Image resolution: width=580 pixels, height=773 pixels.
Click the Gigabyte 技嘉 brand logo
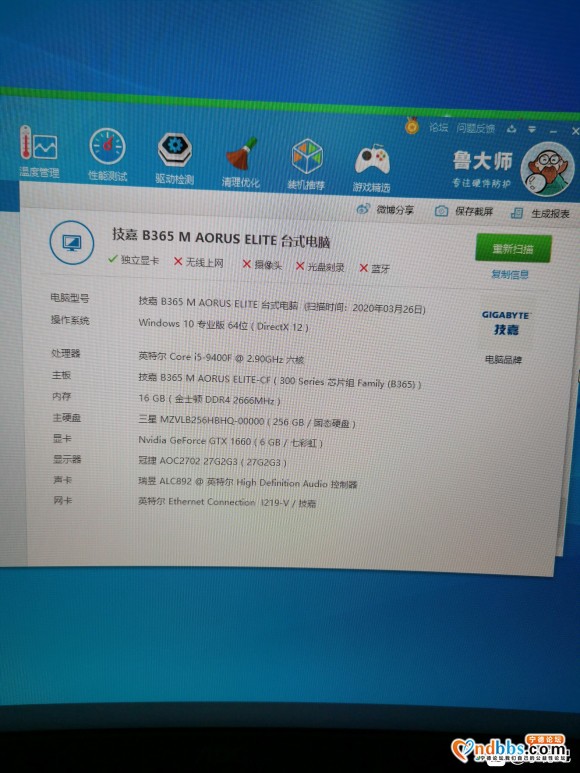click(506, 322)
